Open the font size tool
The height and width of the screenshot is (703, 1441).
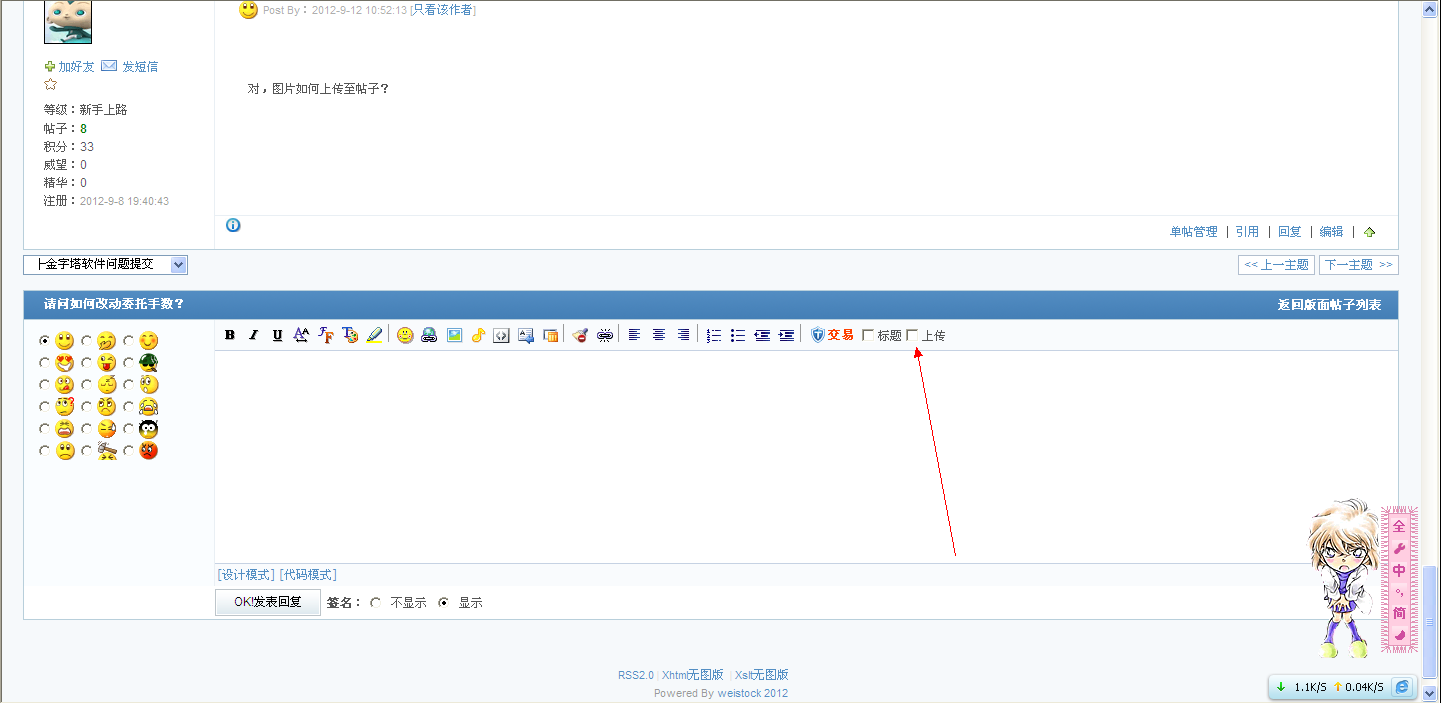click(x=302, y=335)
